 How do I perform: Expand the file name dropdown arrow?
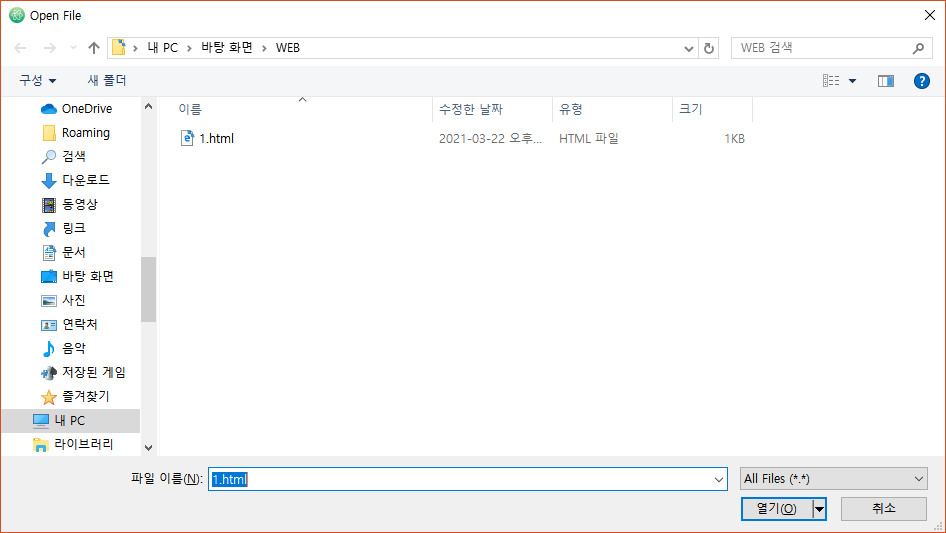pyautogui.click(x=719, y=479)
